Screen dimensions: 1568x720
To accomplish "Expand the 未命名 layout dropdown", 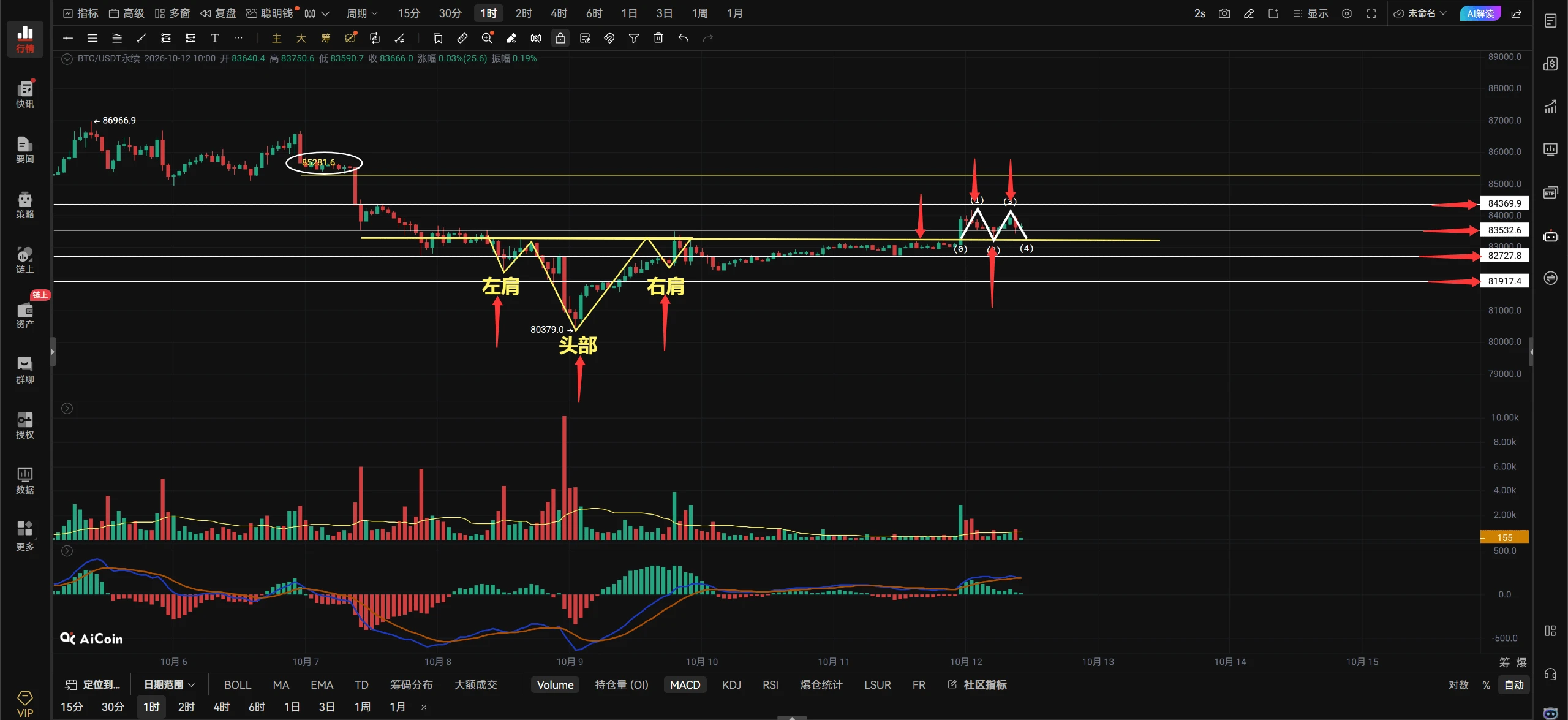I will click(x=1420, y=13).
